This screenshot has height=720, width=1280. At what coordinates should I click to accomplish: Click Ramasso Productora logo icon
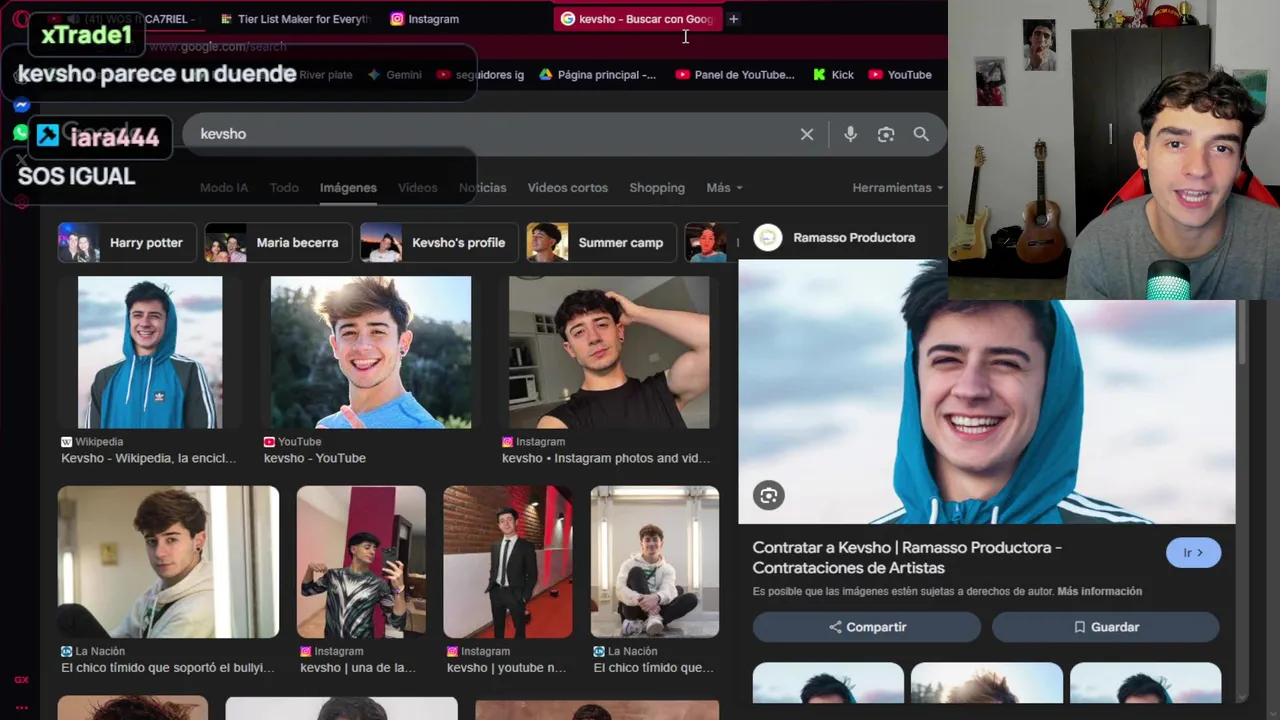[x=768, y=238]
